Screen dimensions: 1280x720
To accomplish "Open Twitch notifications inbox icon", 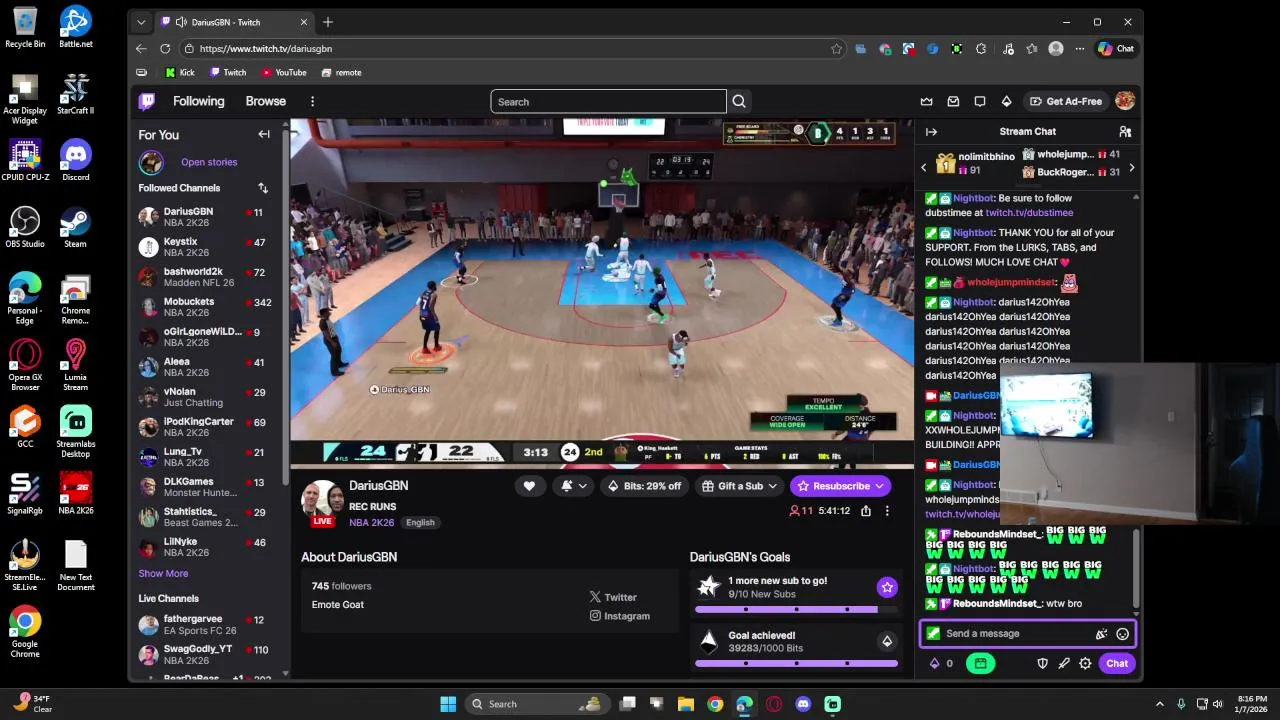I will click(953, 101).
